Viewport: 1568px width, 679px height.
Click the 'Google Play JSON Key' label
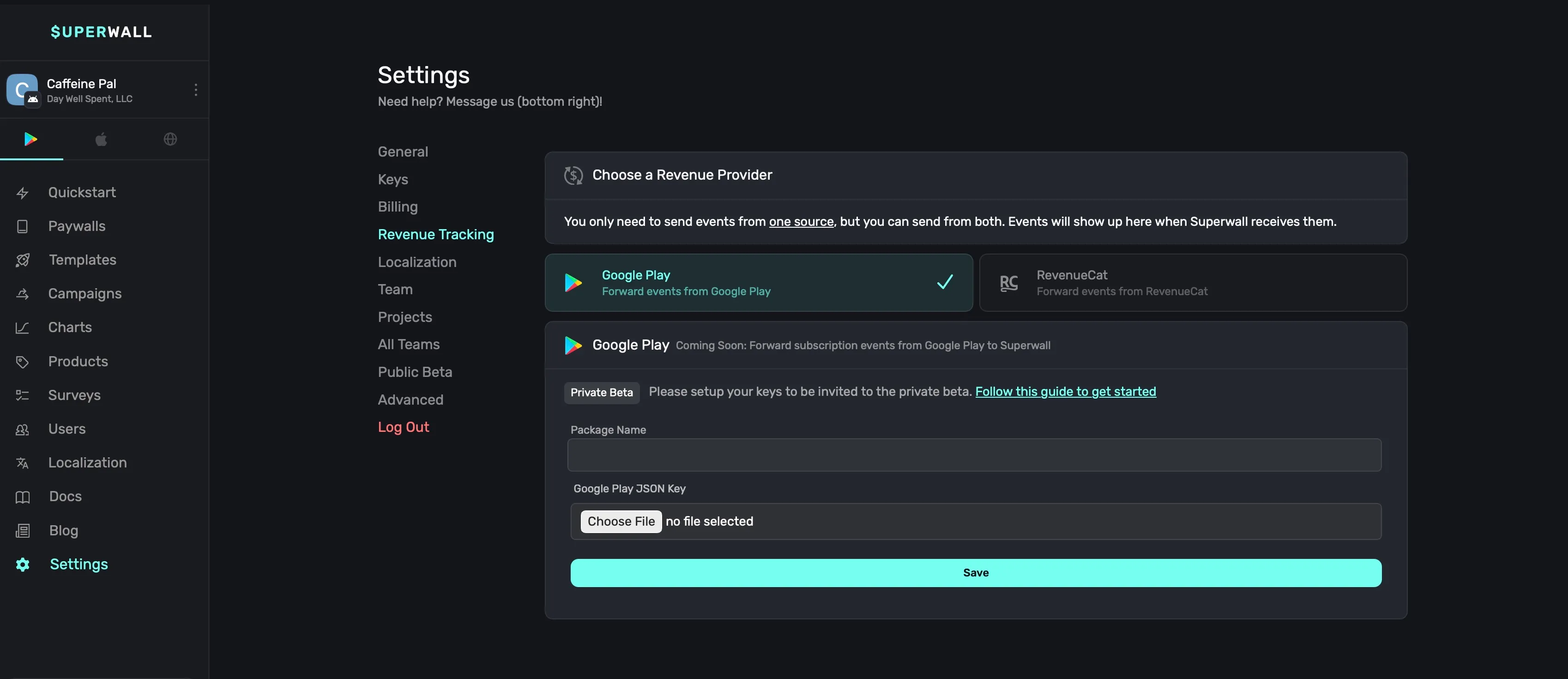click(629, 488)
